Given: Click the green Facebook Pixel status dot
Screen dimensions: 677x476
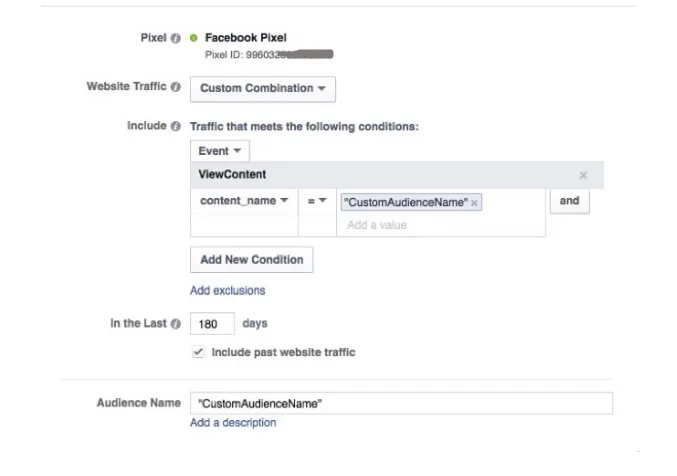Looking at the screenshot, I should pyautogui.click(x=193, y=38).
